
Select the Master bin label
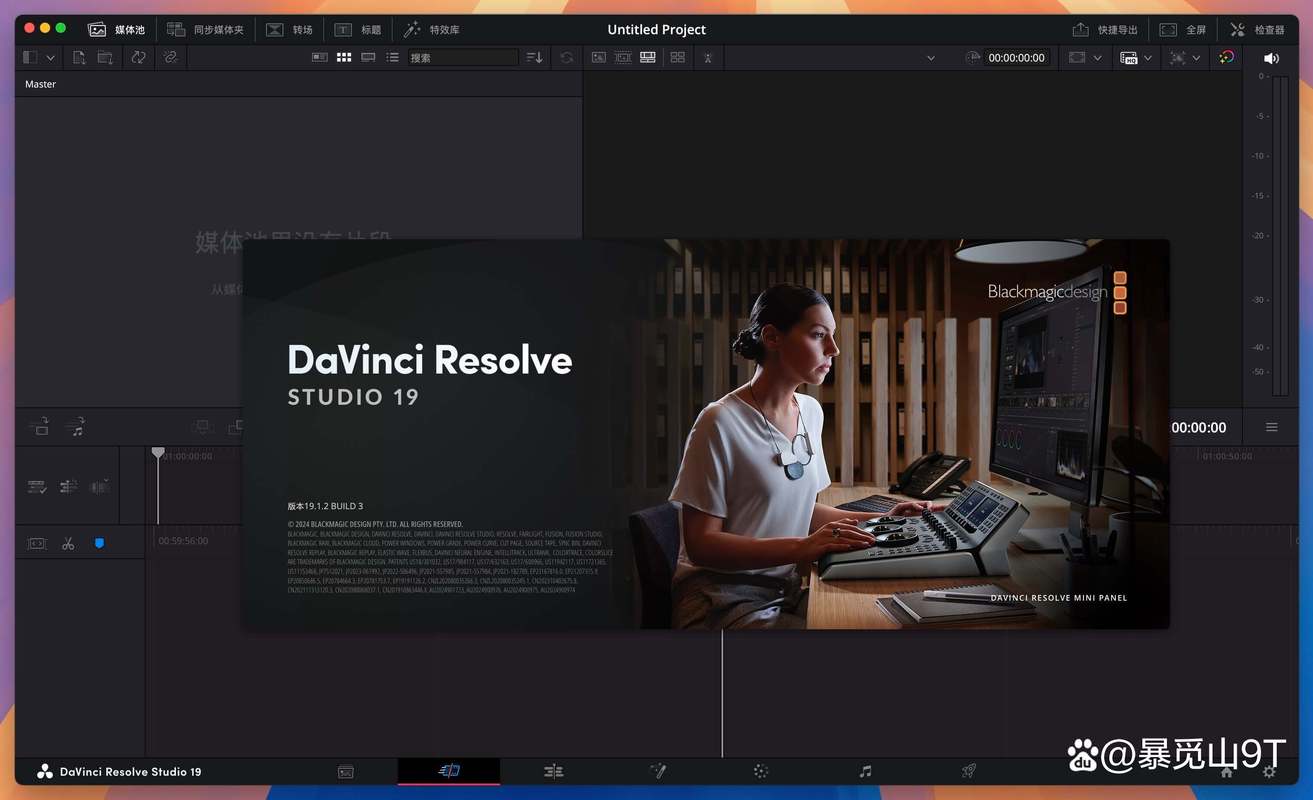41,84
